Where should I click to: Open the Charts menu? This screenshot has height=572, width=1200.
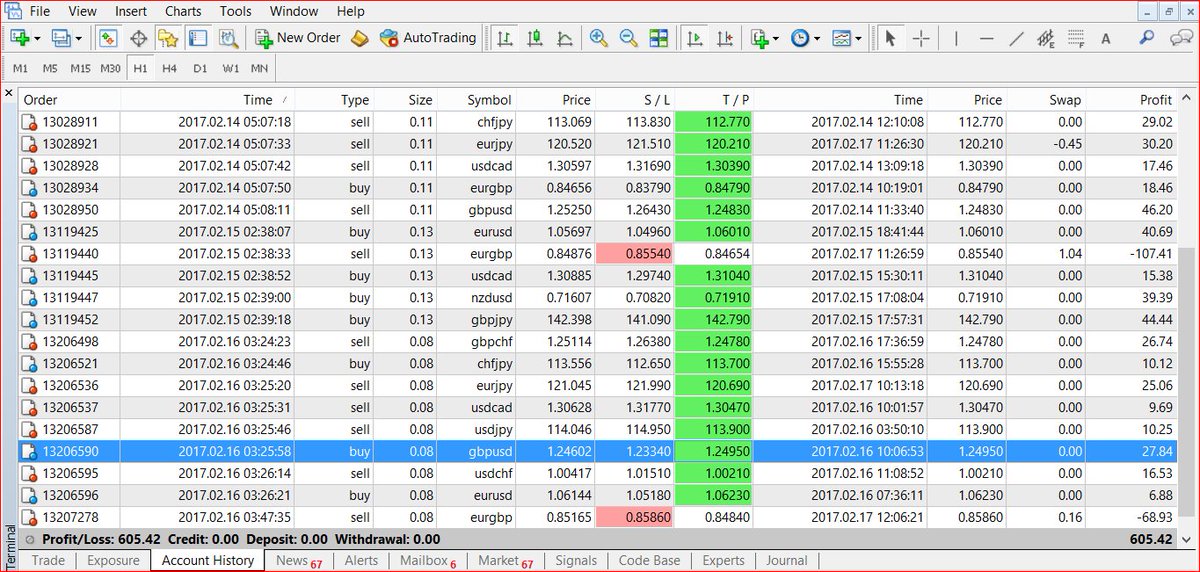tap(183, 11)
